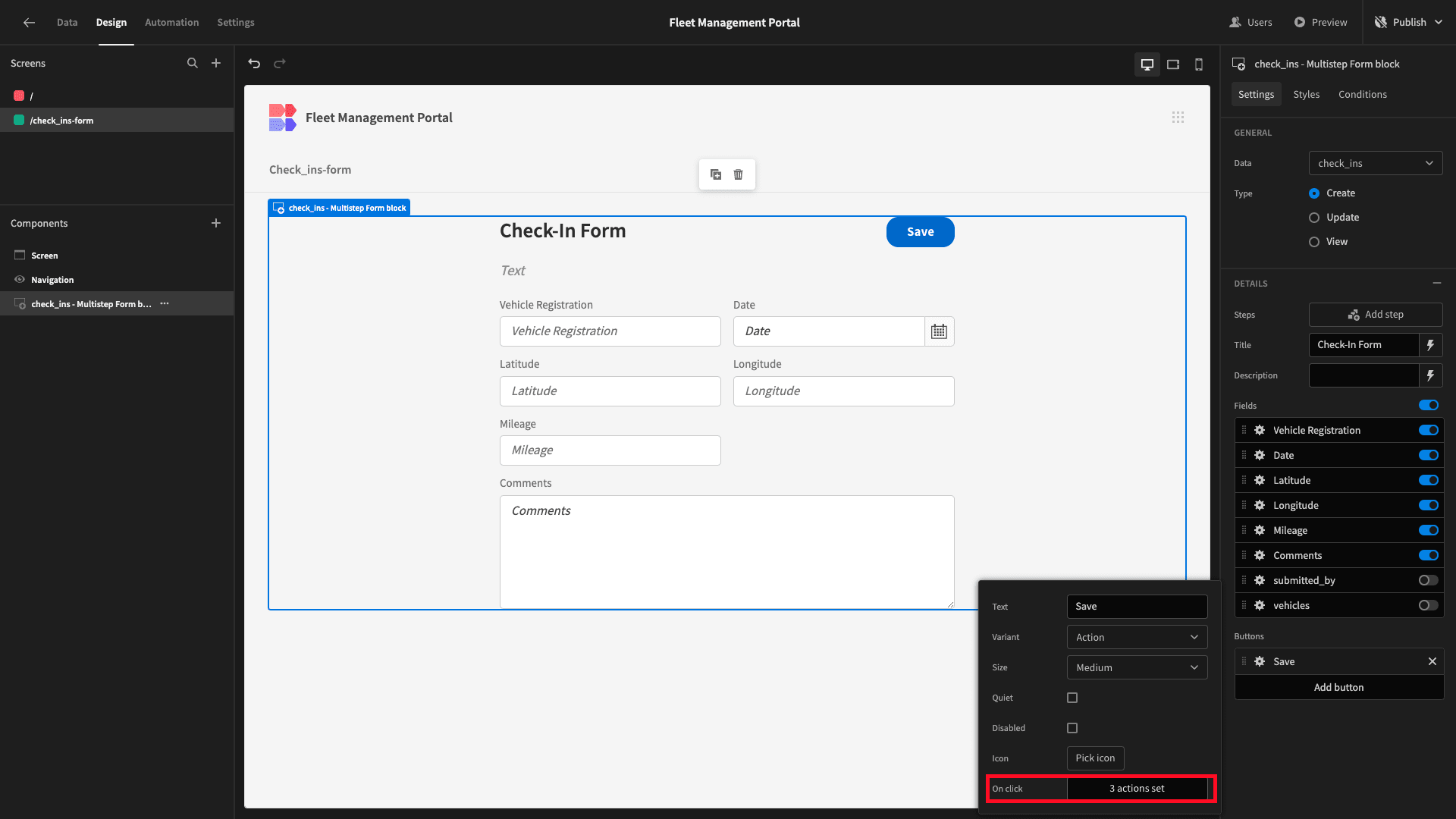1456x819 pixels.
Task: Collapse the Details section
Action: point(1437,283)
